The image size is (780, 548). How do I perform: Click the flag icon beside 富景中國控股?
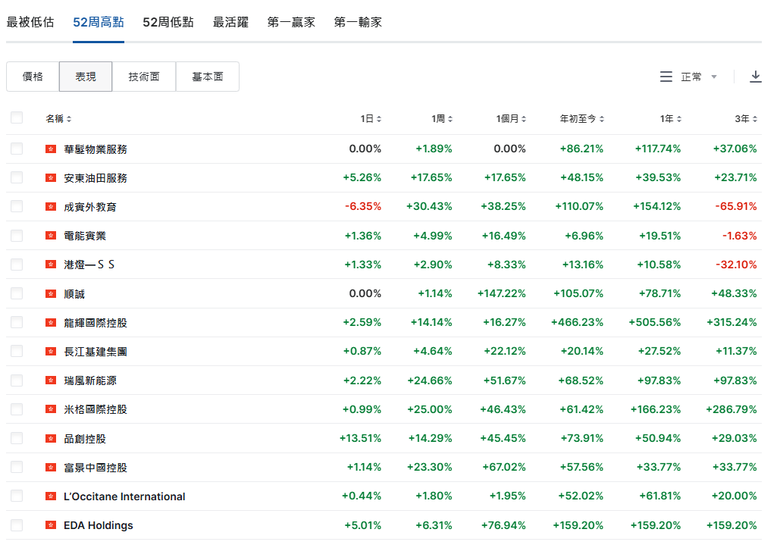coord(51,467)
